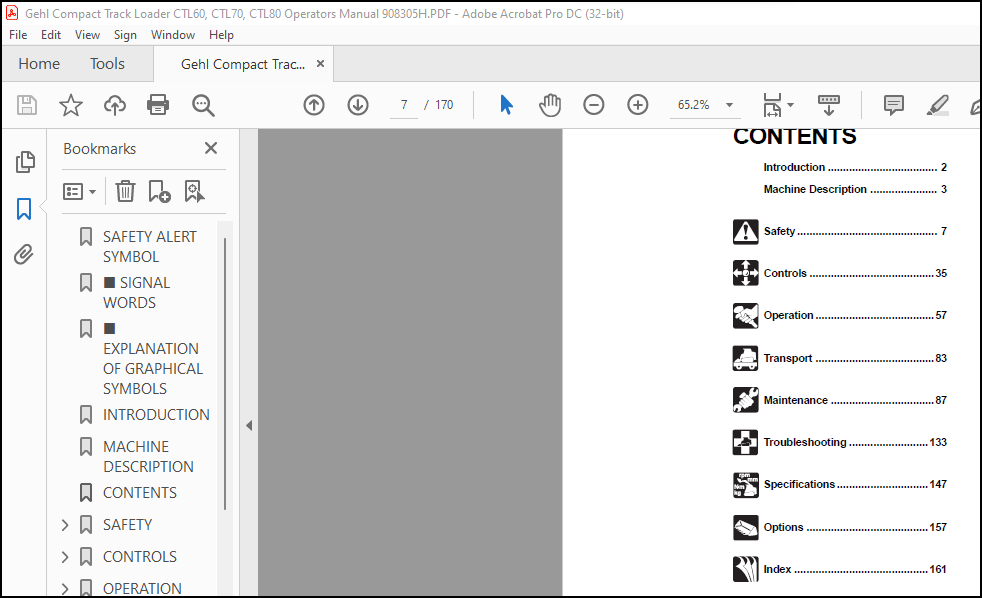Switch to the Home tab
This screenshot has height=598, width=982.
click(39, 63)
